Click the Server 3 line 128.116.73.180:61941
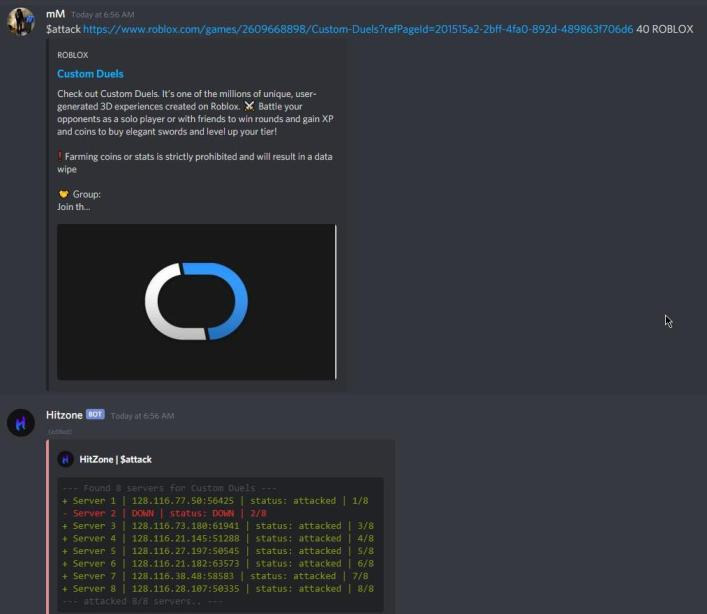The height and width of the screenshot is (614, 707). (x=218, y=526)
